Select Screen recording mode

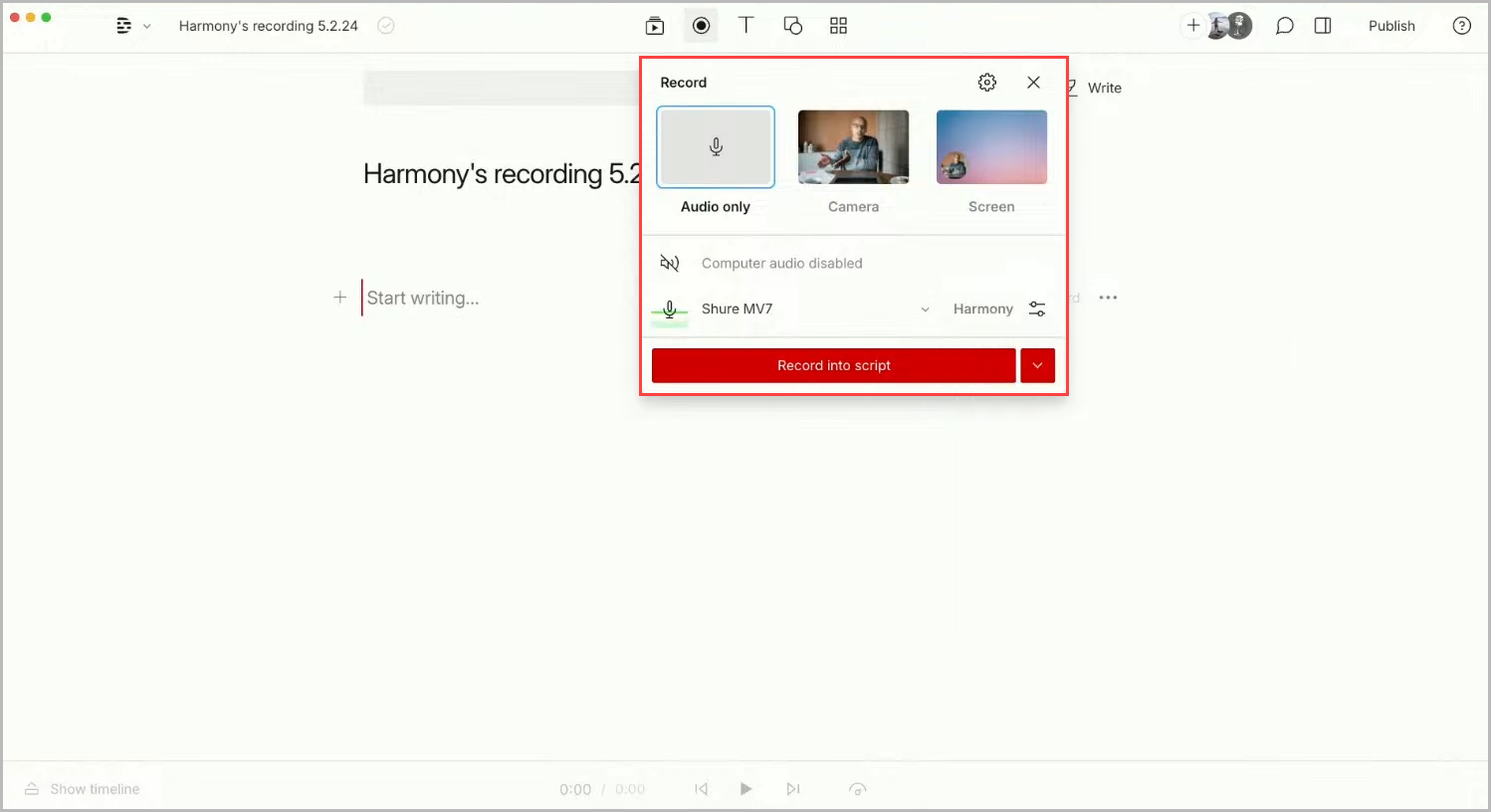coord(991,146)
